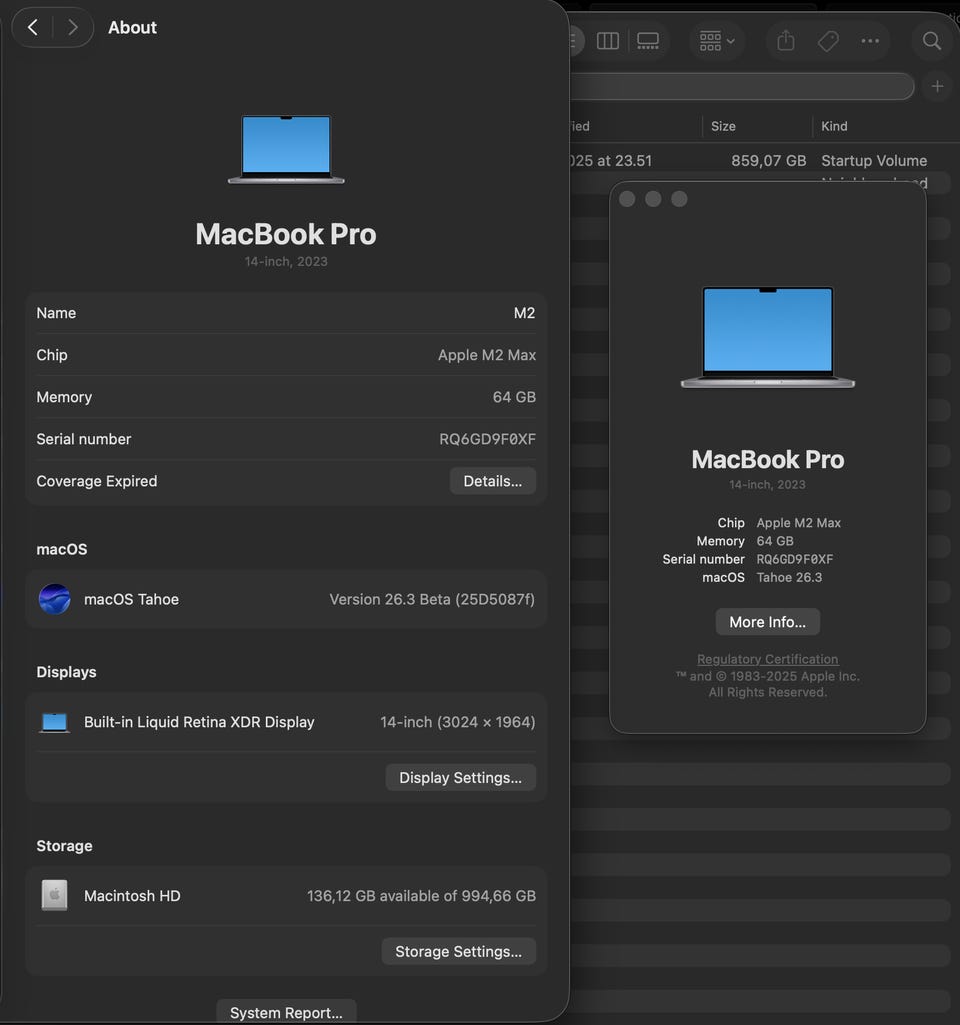Switch Finder to gallery view
The width and height of the screenshot is (960, 1025).
coord(648,41)
